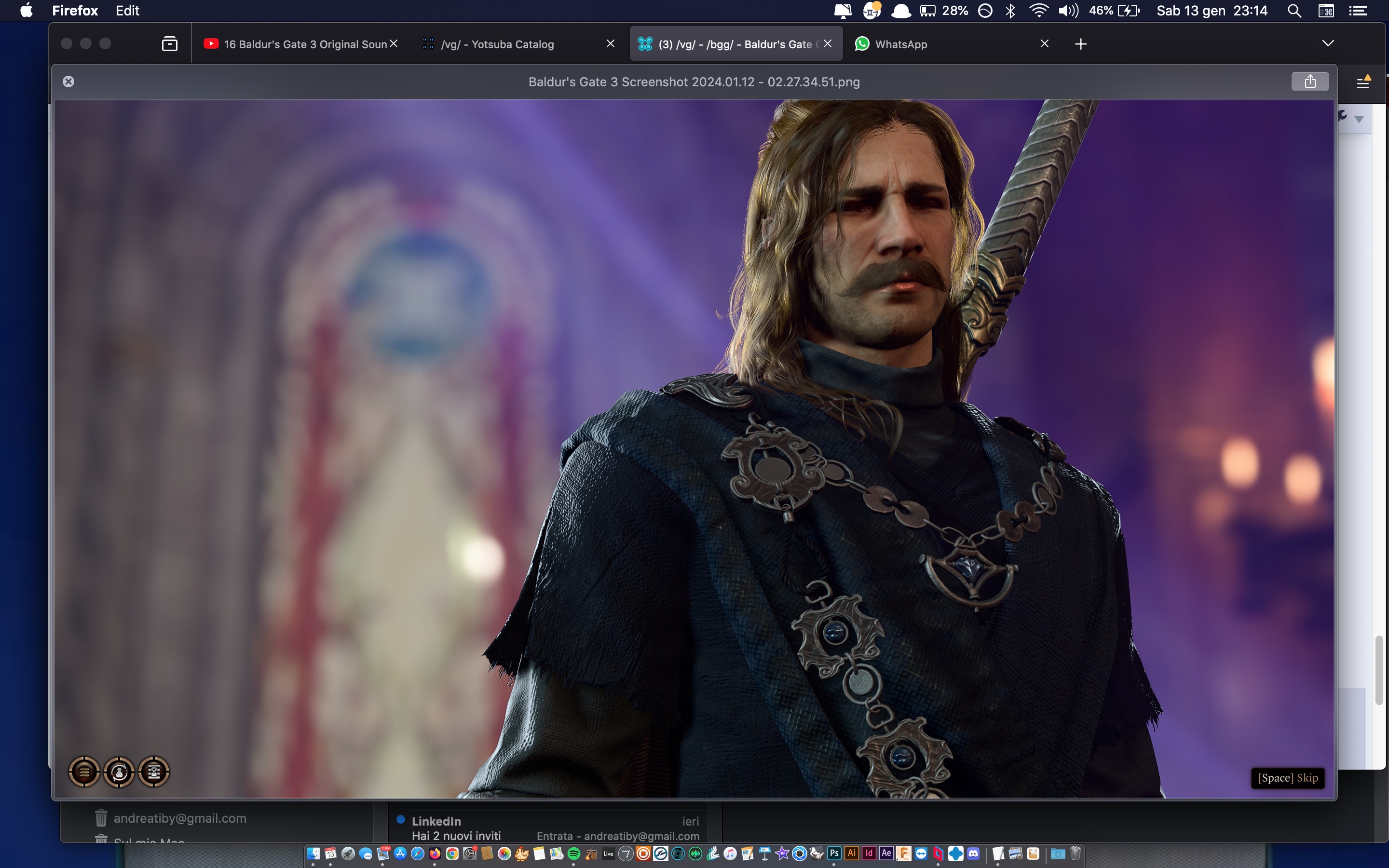Image resolution: width=1389 pixels, height=868 pixels.
Task: Click the date and time Sab 13 gen
Action: [x=1212, y=10]
